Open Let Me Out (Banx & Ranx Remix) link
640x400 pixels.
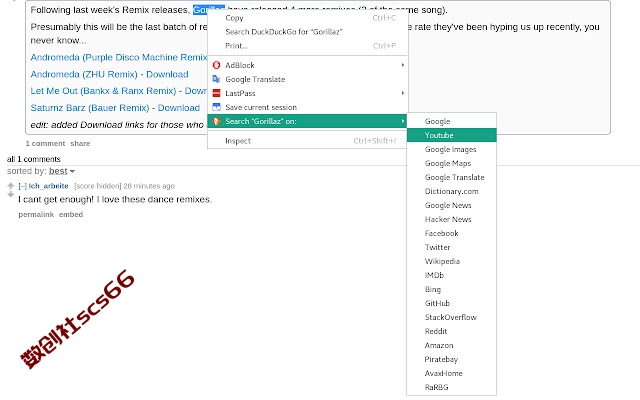point(103,91)
